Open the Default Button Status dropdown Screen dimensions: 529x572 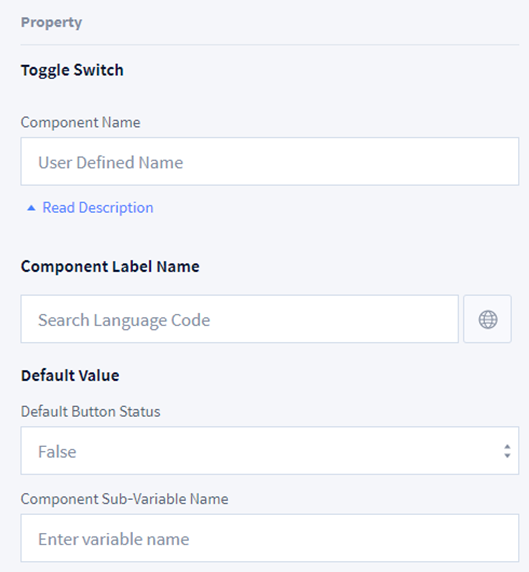point(270,451)
